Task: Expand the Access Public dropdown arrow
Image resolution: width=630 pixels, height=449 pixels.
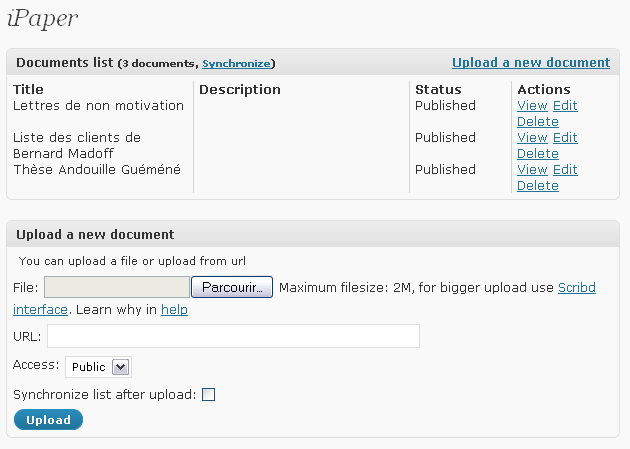Action: (121, 367)
